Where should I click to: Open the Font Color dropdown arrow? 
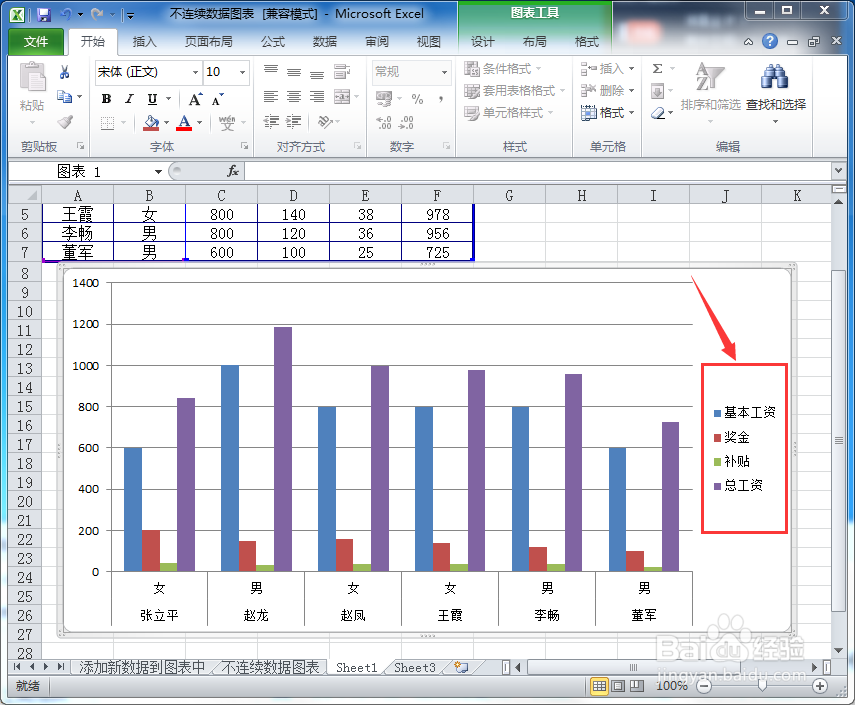(x=200, y=123)
